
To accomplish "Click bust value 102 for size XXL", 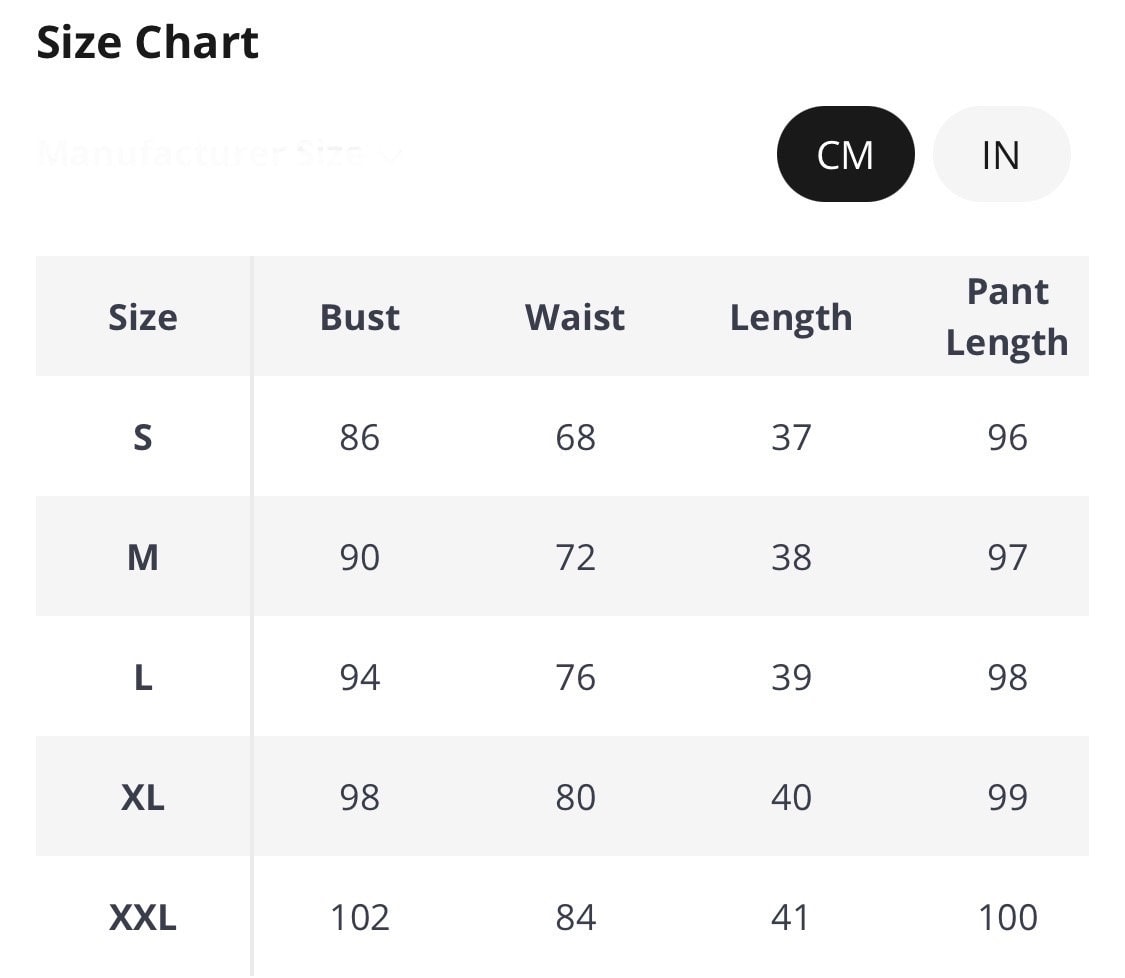I will (x=360, y=917).
